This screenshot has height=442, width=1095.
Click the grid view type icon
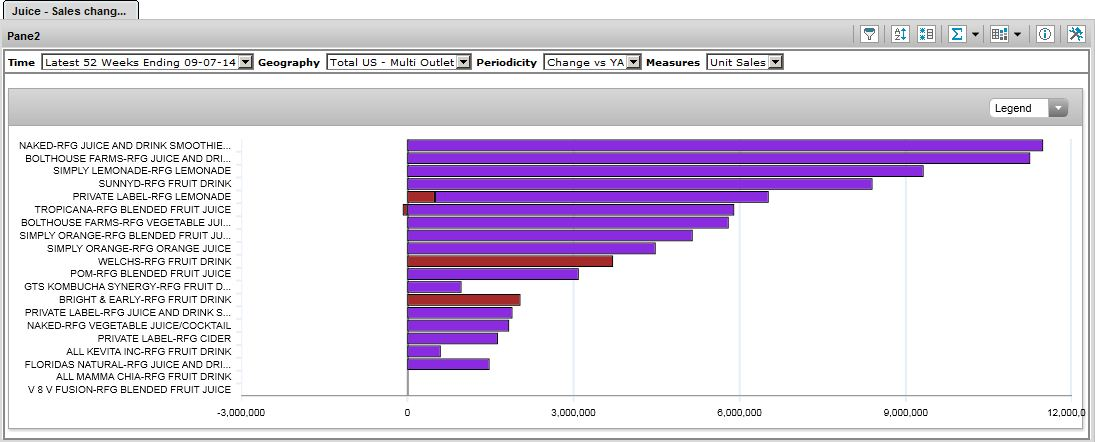coord(999,34)
